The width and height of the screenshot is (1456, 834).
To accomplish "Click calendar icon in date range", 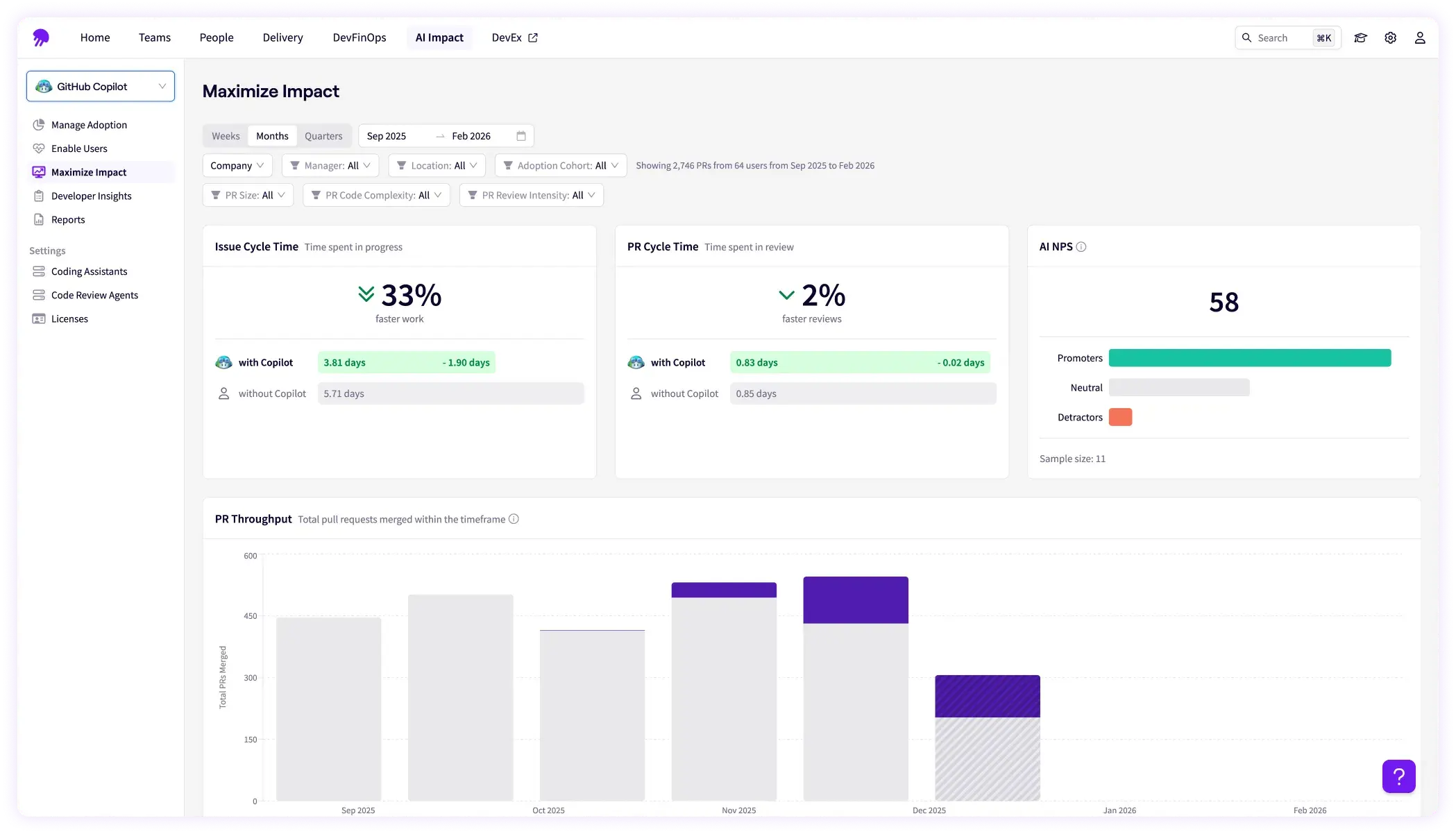I will [x=521, y=136].
